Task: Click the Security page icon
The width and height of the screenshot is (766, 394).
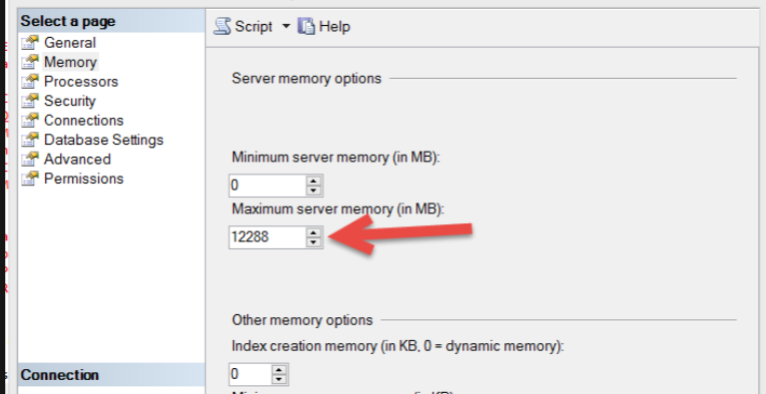Action: [x=30, y=101]
